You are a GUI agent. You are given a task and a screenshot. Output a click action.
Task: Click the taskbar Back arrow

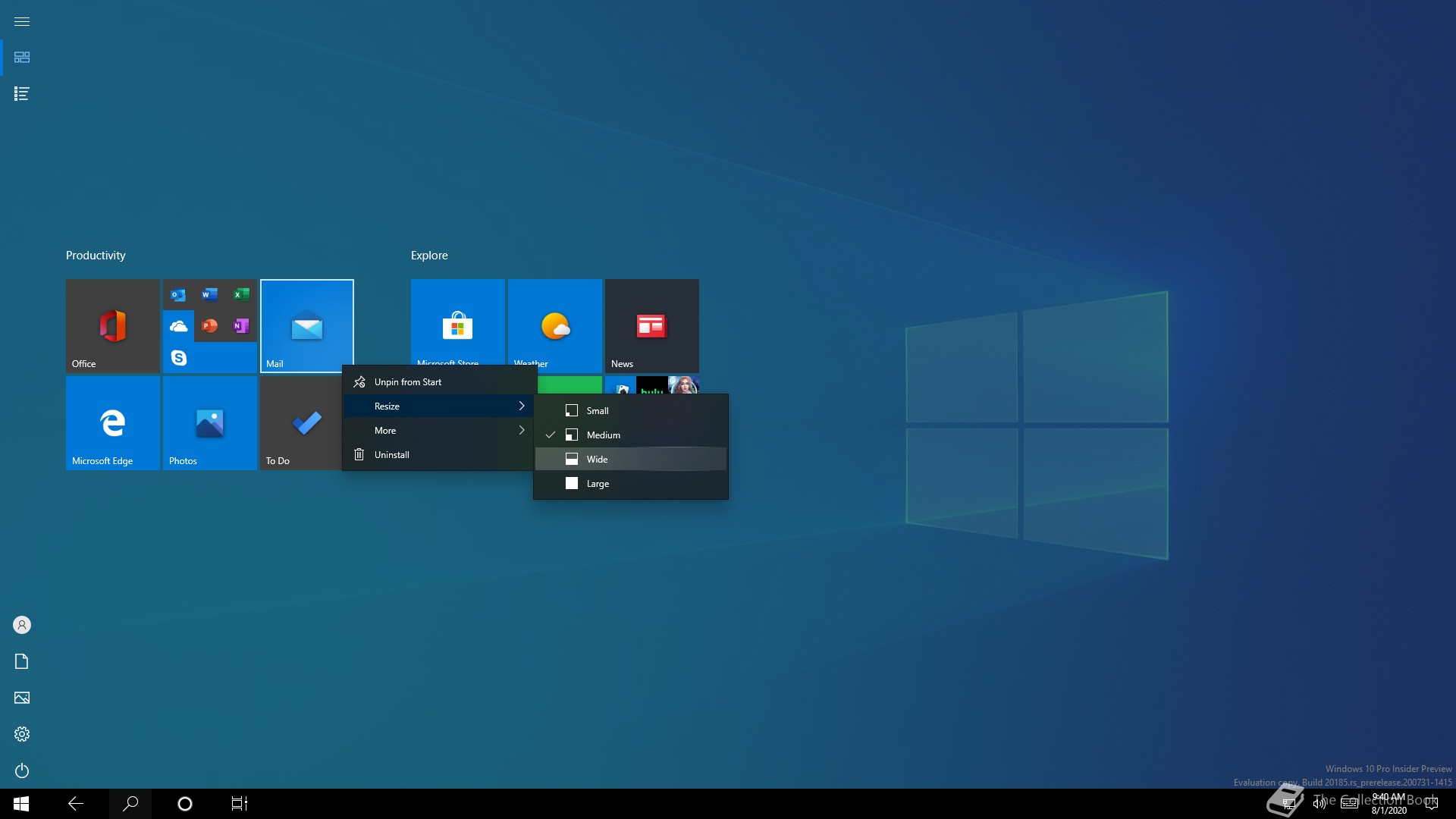[76, 804]
